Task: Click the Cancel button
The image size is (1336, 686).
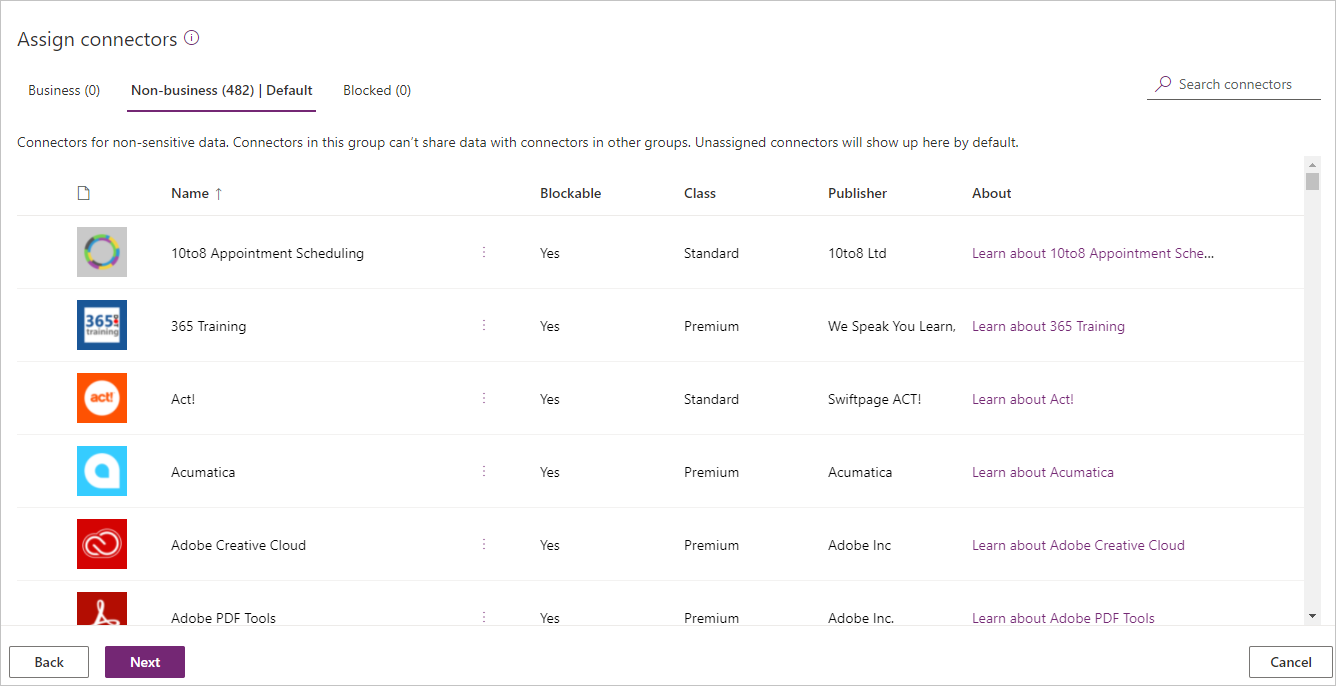Action: [1290, 662]
